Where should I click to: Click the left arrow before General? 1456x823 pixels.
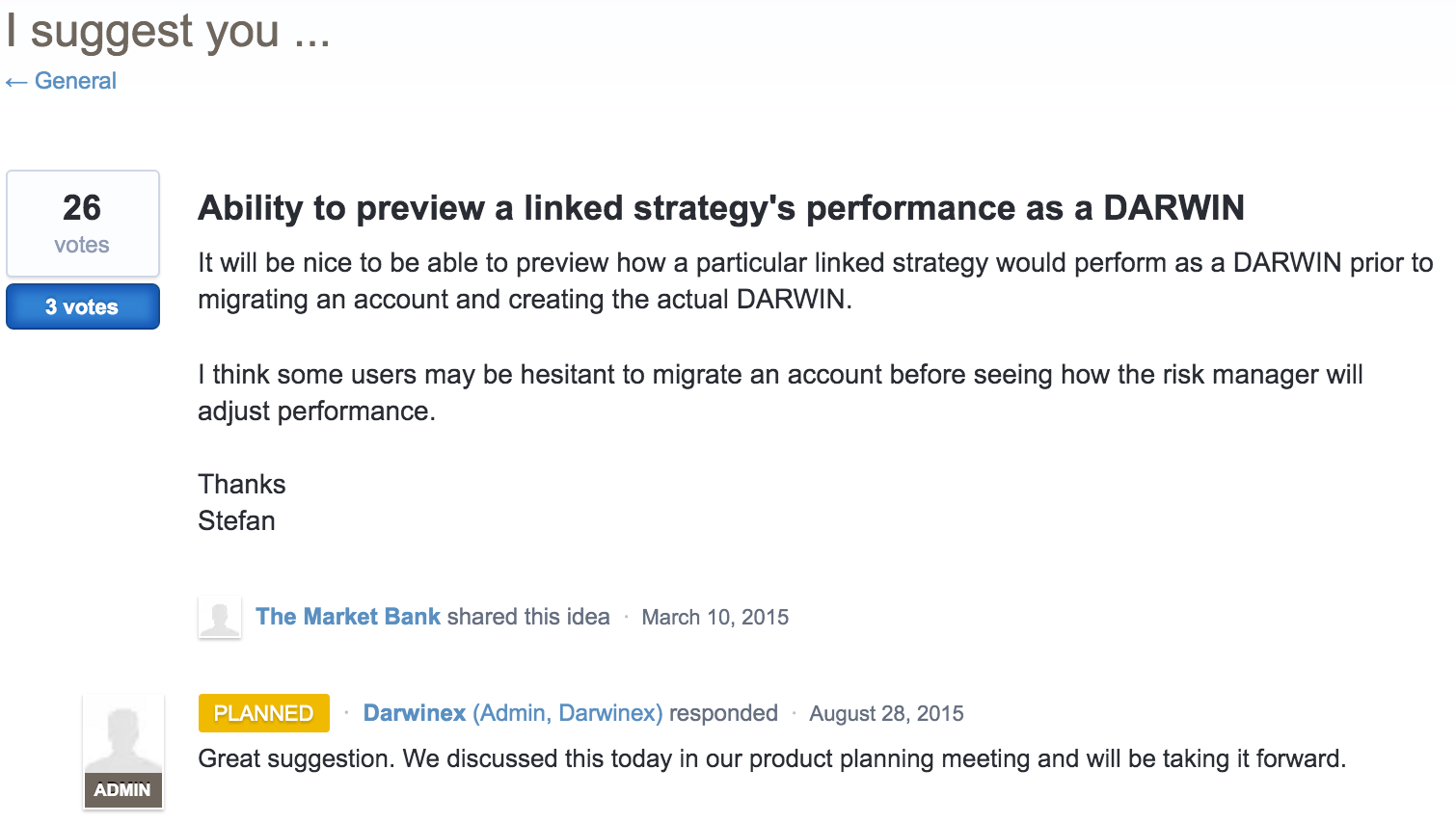[x=15, y=82]
